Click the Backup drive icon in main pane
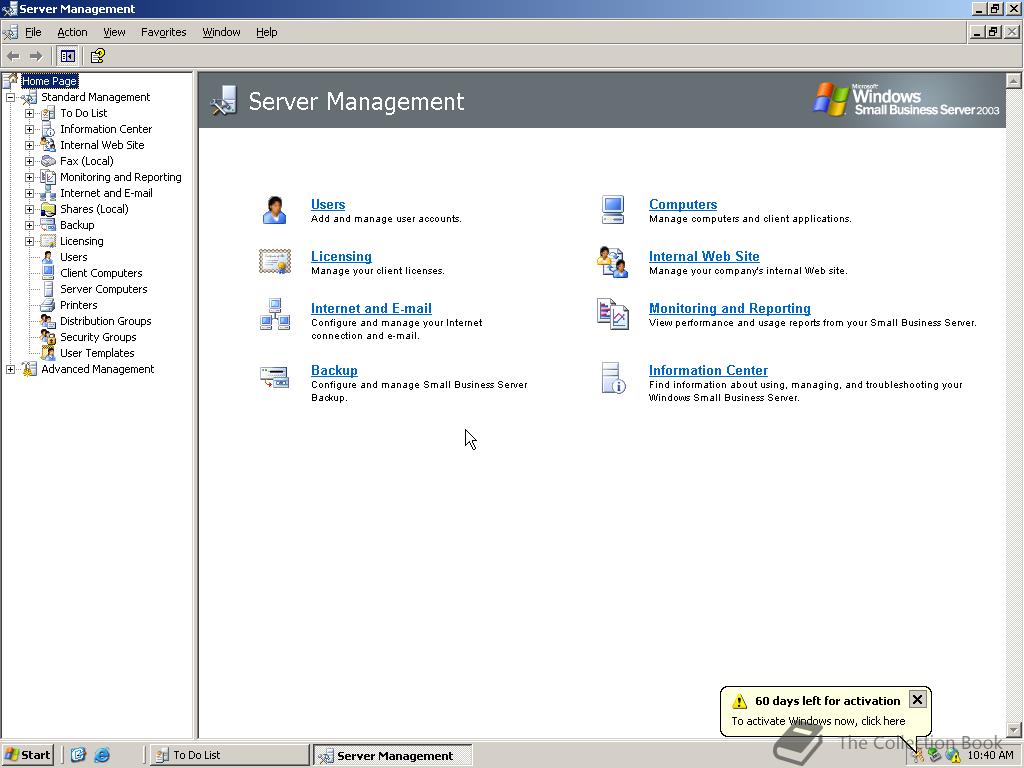The image size is (1024, 768). point(274,377)
